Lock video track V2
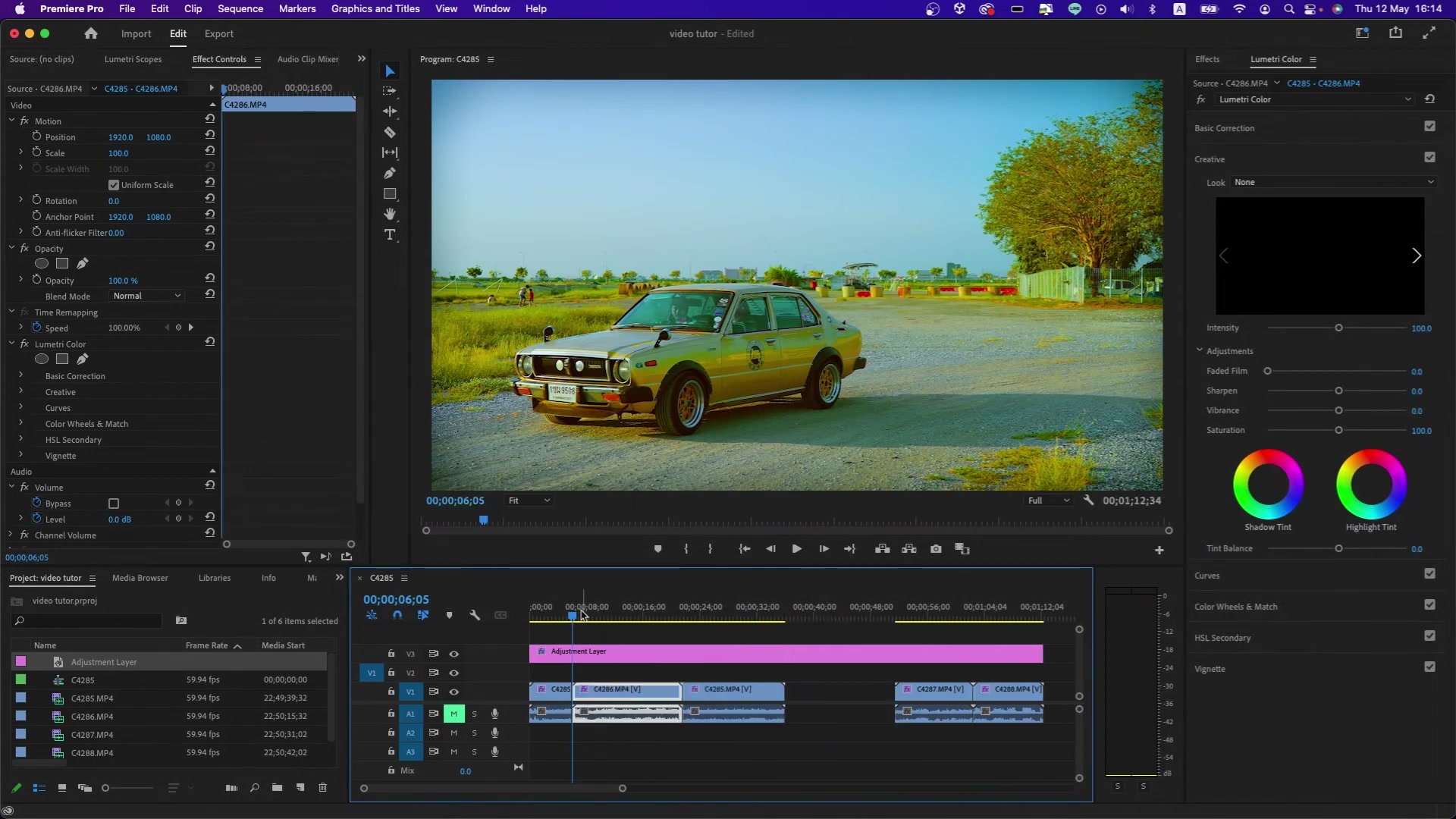The image size is (1456, 819). point(391,672)
